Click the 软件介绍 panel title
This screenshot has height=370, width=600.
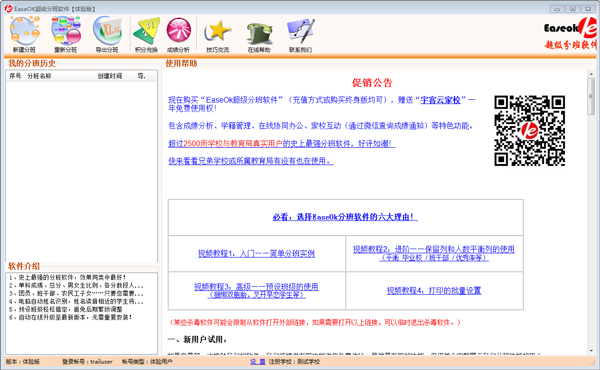[24, 266]
